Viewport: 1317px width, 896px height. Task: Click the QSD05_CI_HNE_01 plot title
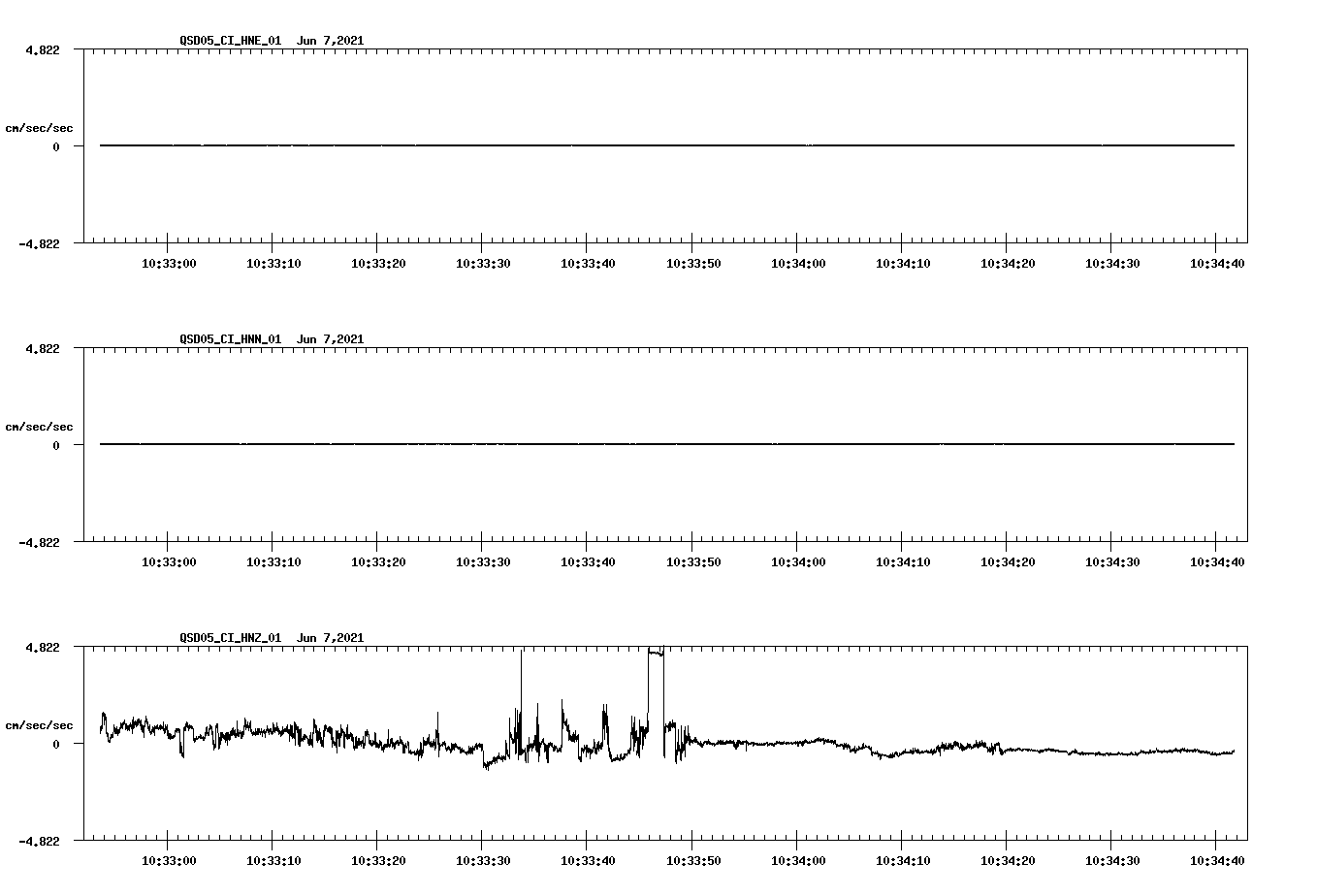click(x=272, y=40)
